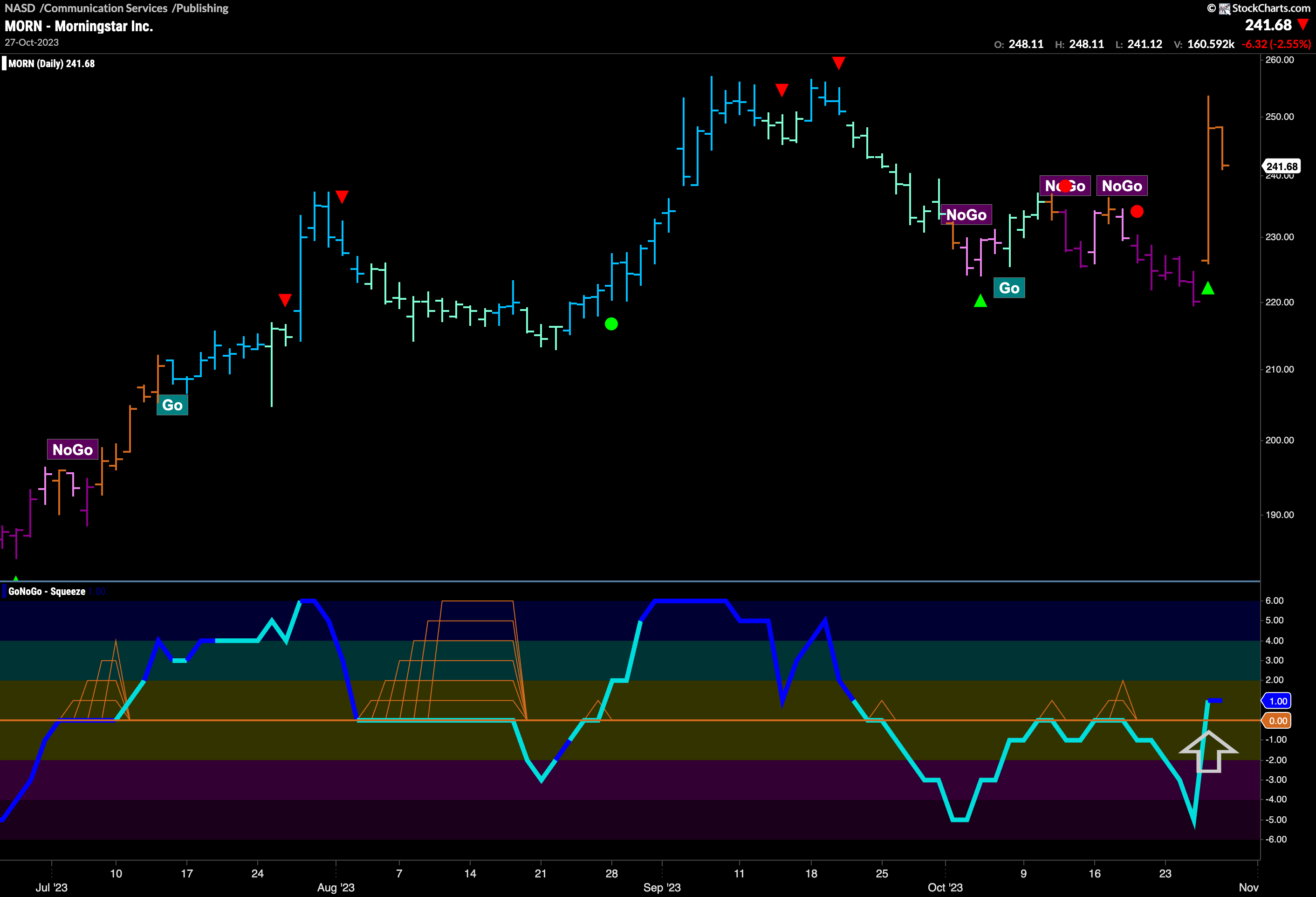Click the rightmost NoGo label near October 16
Screen dimensions: 1316x897
click(1122, 186)
